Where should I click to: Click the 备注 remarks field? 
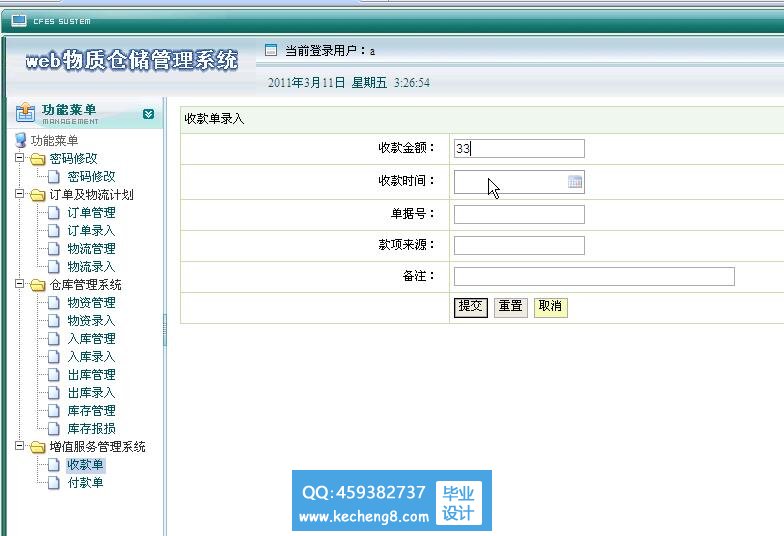pos(594,276)
